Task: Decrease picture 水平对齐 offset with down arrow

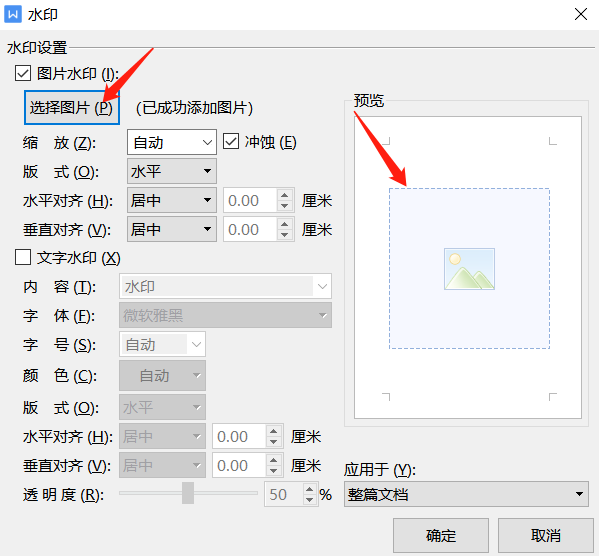Action: 284,206
